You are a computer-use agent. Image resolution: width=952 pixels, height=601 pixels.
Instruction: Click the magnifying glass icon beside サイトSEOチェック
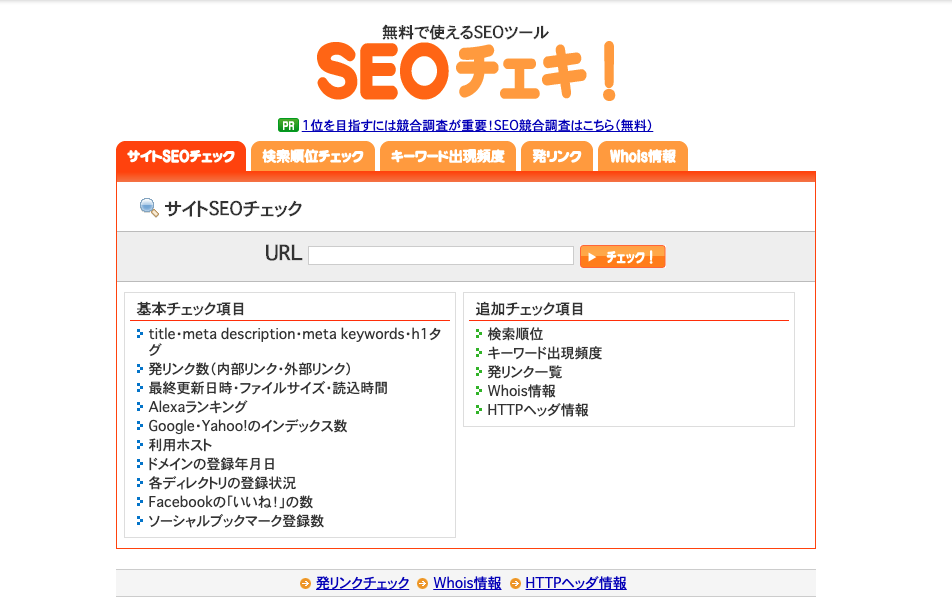click(149, 208)
